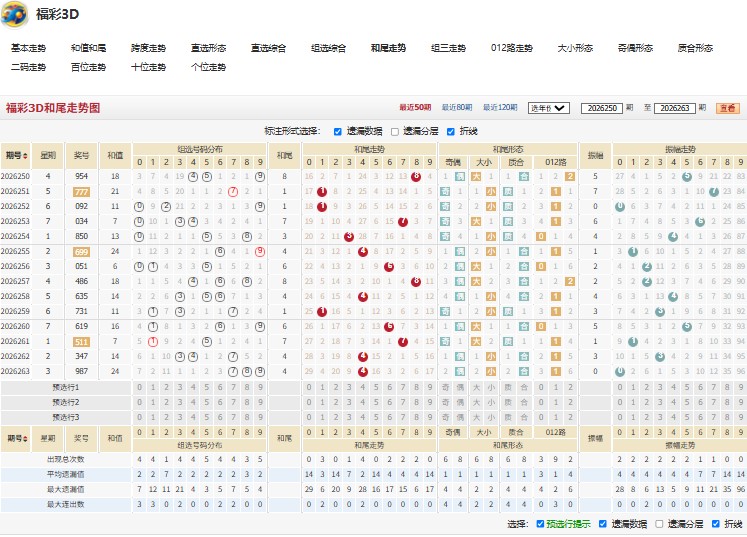Click highlighted 511 prize number
The image size is (747, 537).
(x=81, y=342)
